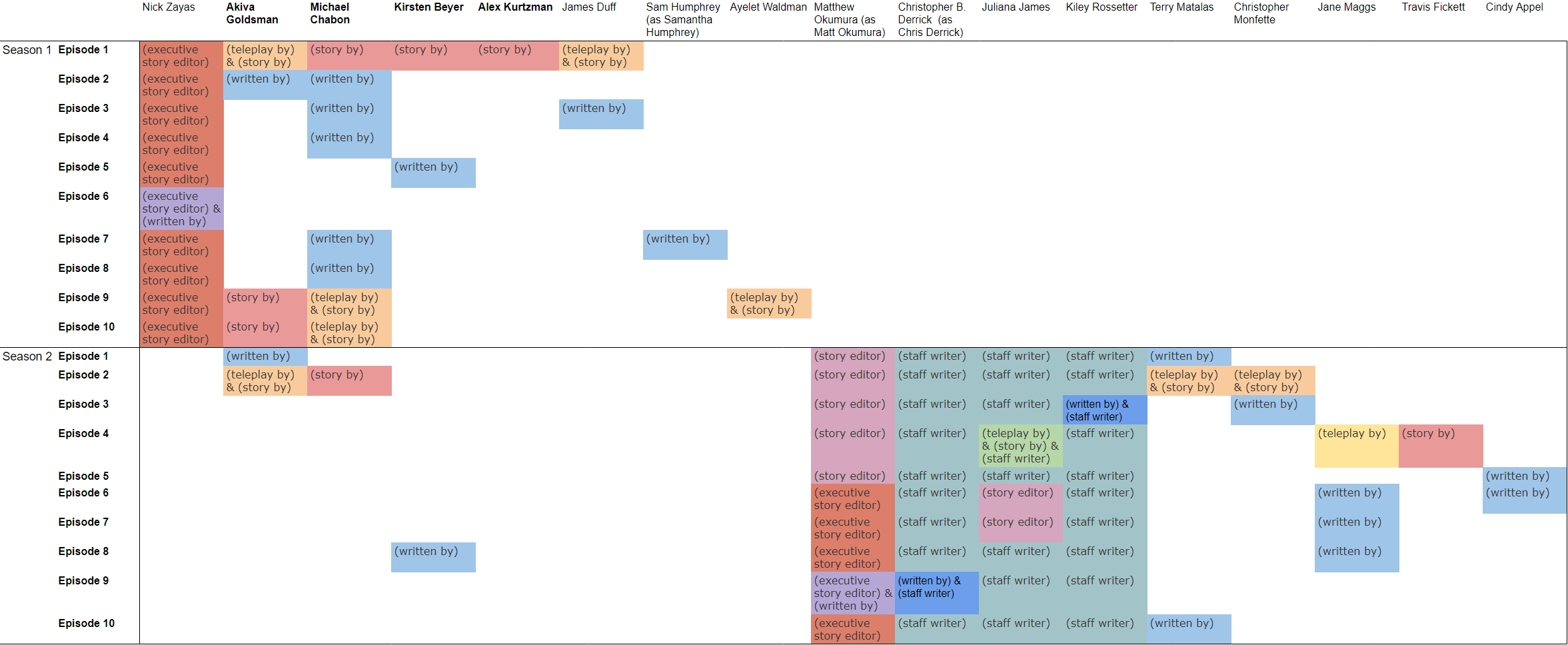Click Terry Matalas's (written by) in Season 2 Episode 1
This screenshot has height=645, width=1568.
pyautogui.click(x=1189, y=357)
